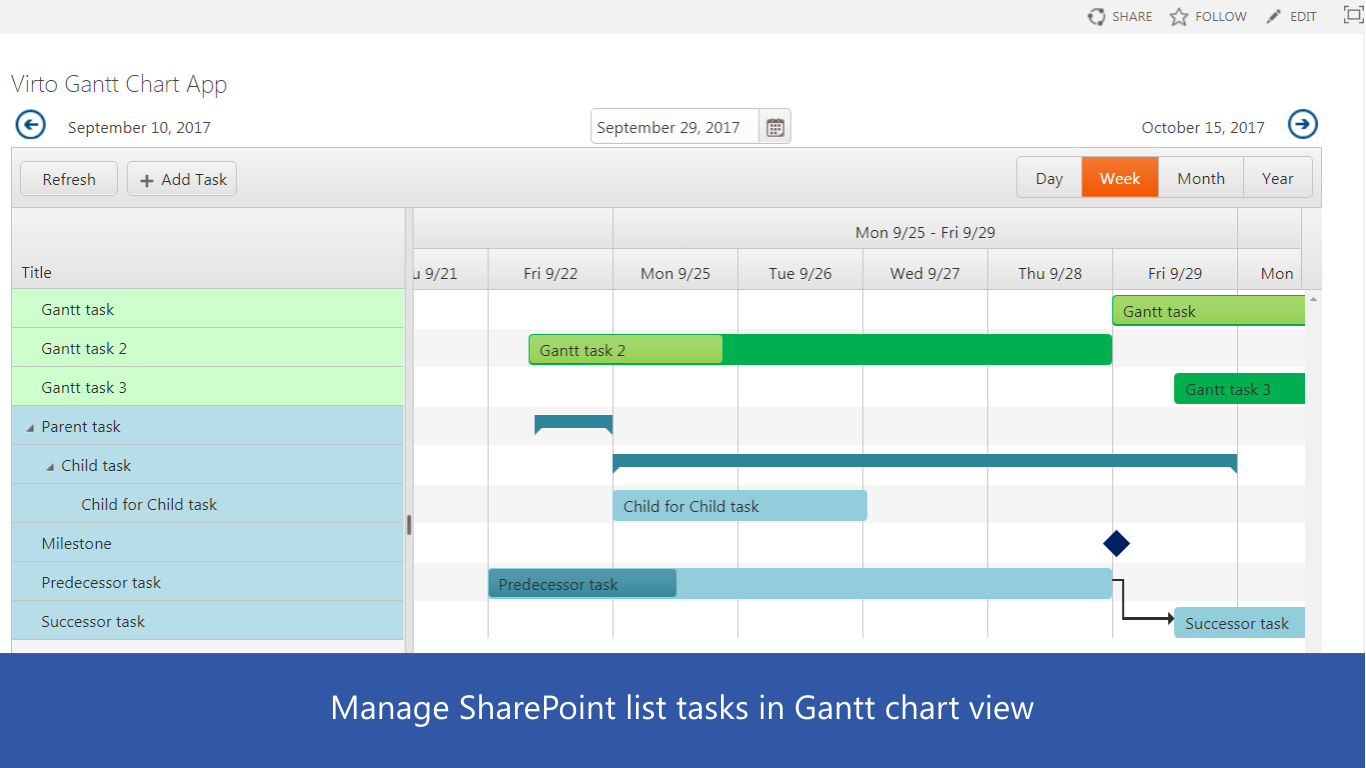Select the Year view tab
The height and width of the screenshot is (768, 1366).
pyautogui.click(x=1277, y=179)
